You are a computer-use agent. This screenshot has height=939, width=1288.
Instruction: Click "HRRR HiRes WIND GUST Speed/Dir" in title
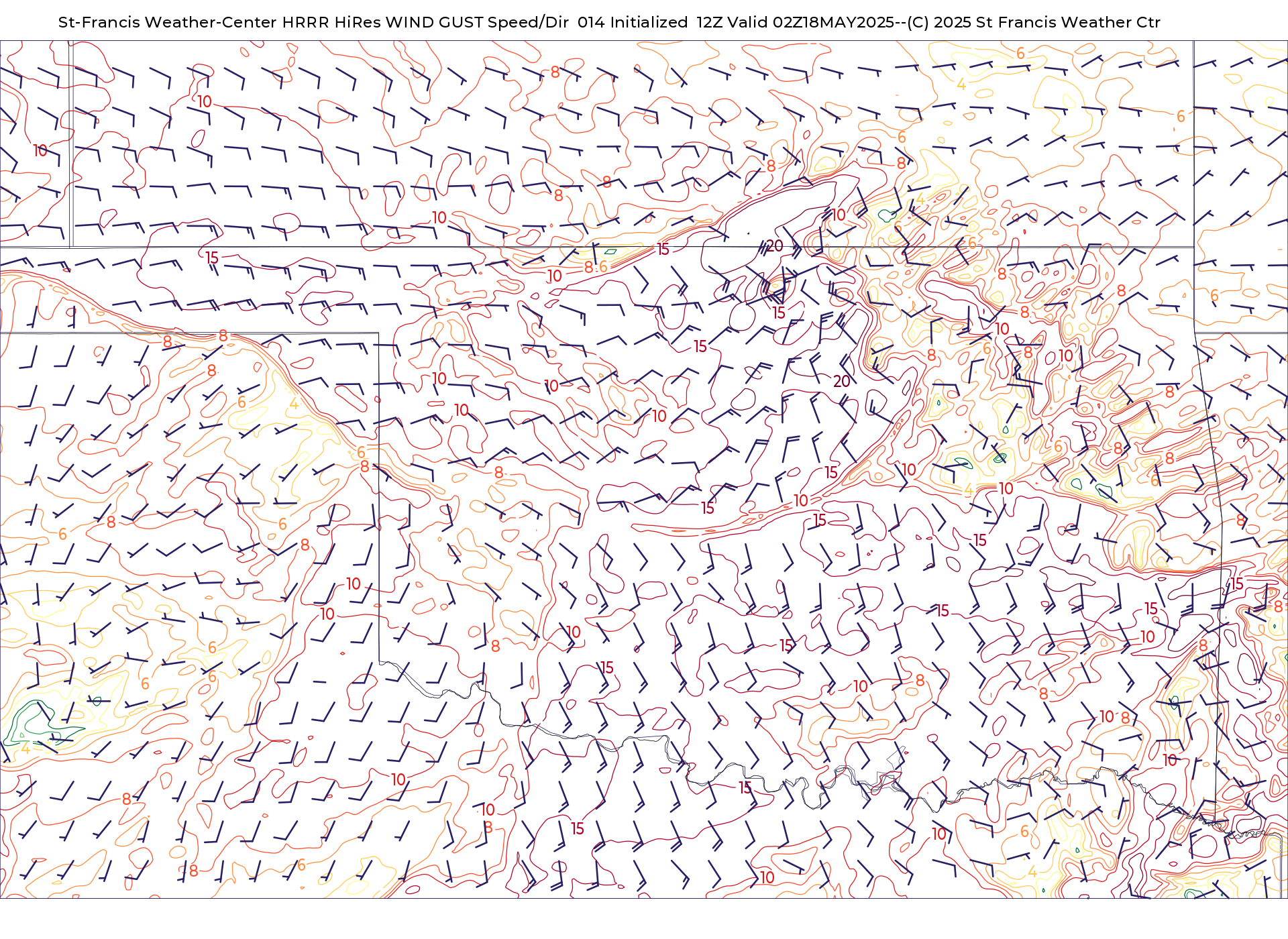(425, 22)
